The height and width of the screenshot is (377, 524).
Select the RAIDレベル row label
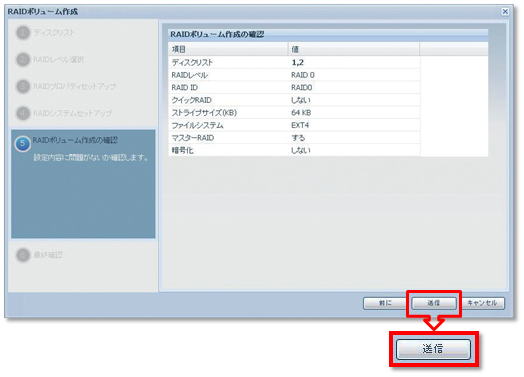coord(189,75)
